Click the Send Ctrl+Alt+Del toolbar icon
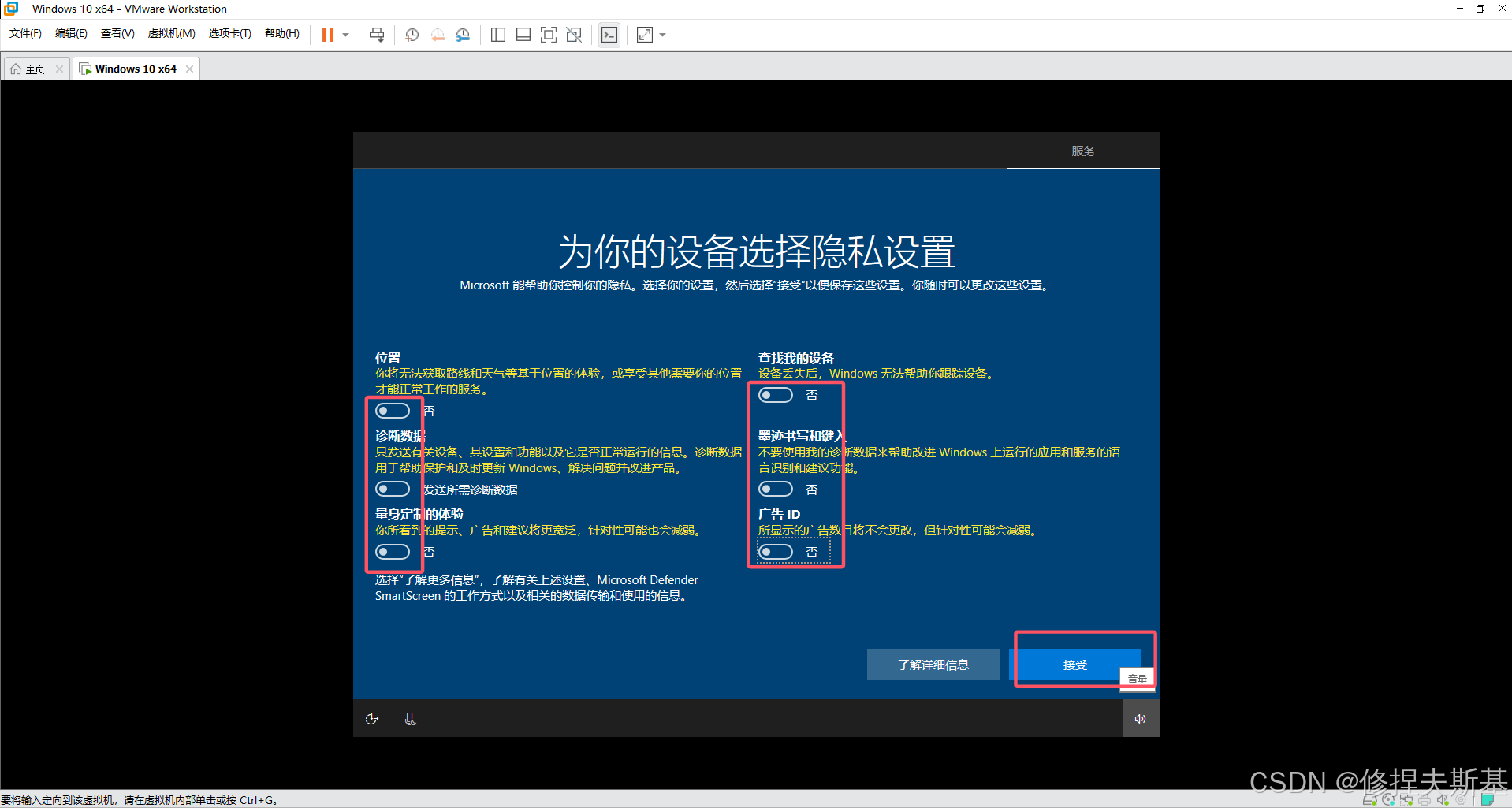Viewport: 1512px width, 808px height. coord(377,35)
